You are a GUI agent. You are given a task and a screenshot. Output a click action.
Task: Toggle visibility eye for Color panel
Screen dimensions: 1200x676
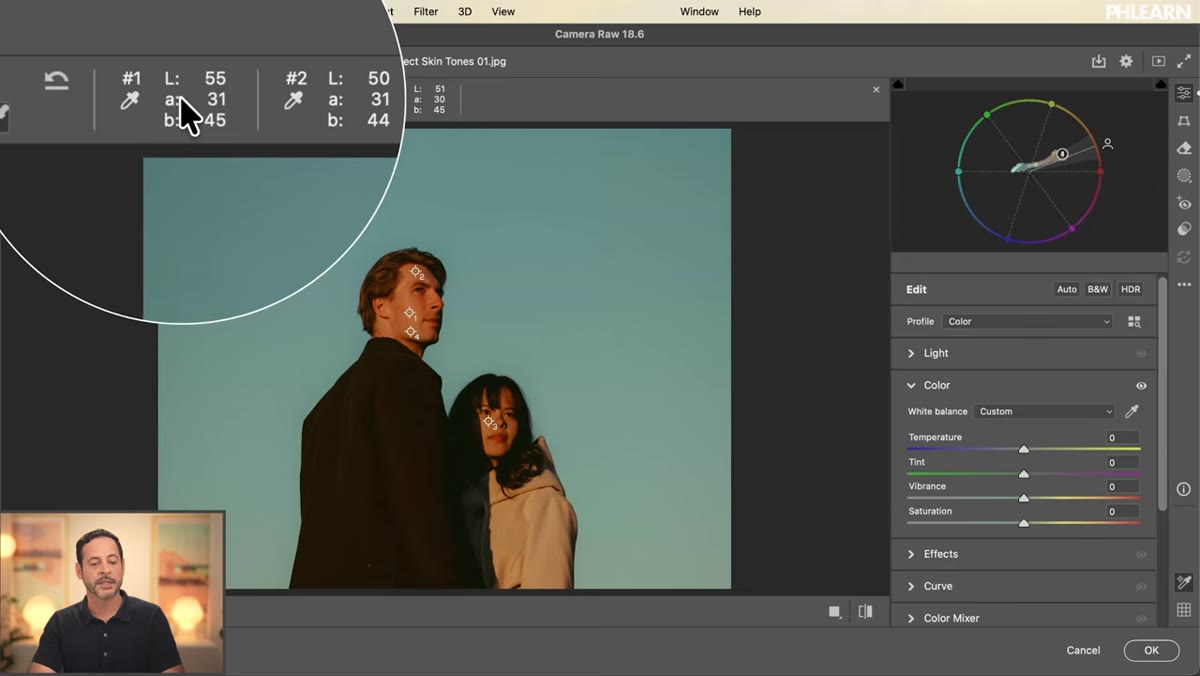1141,386
